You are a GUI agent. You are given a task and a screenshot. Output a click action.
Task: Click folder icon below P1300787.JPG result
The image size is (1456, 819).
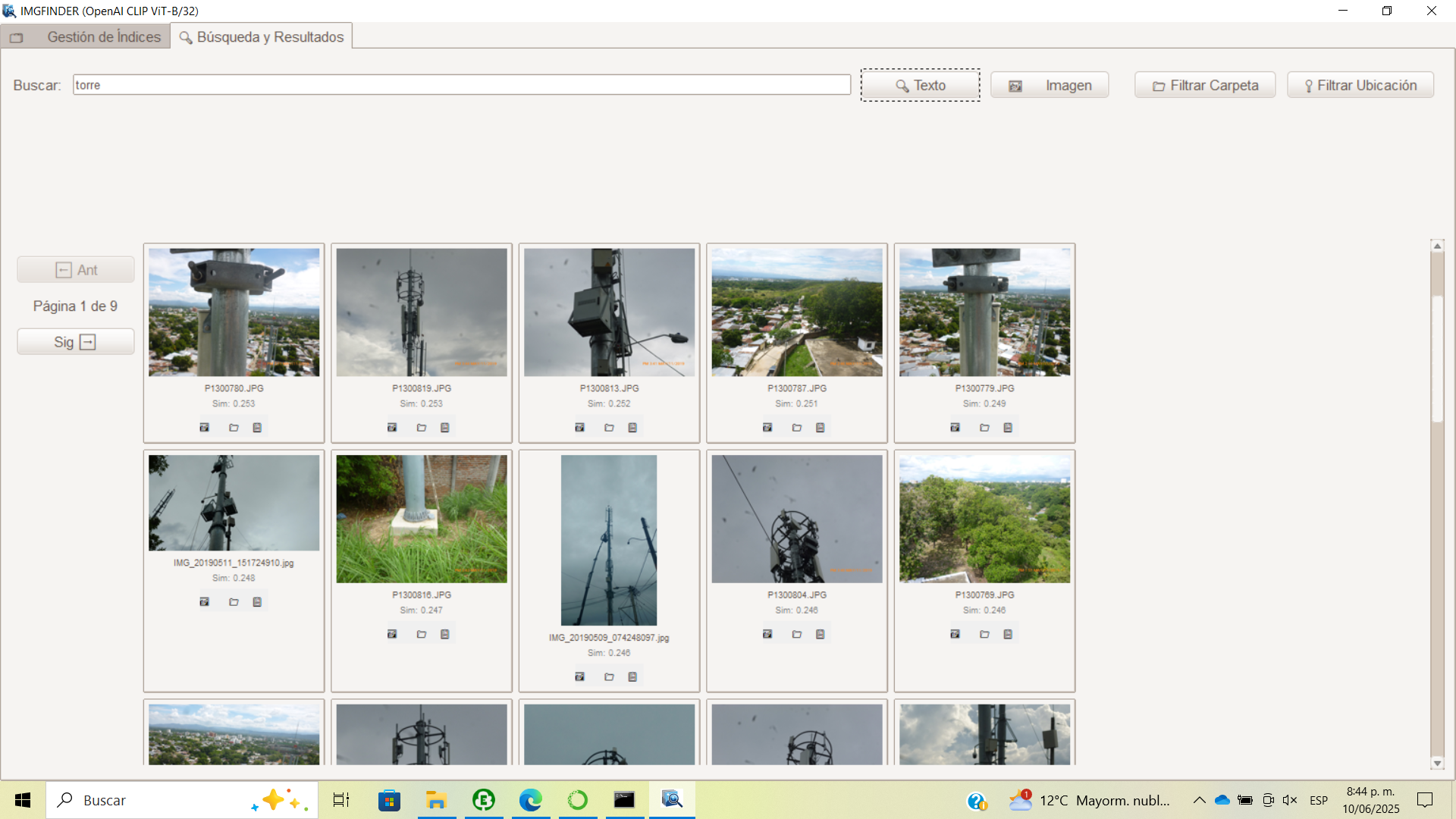797,428
